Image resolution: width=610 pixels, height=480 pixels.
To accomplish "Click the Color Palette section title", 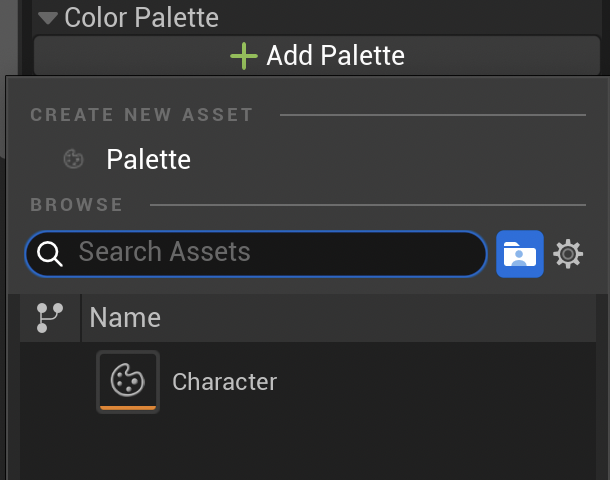I will (x=141, y=18).
